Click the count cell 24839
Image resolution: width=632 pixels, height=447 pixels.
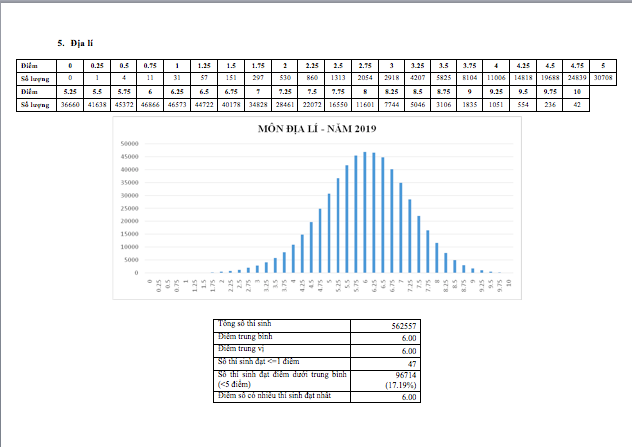[577, 78]
